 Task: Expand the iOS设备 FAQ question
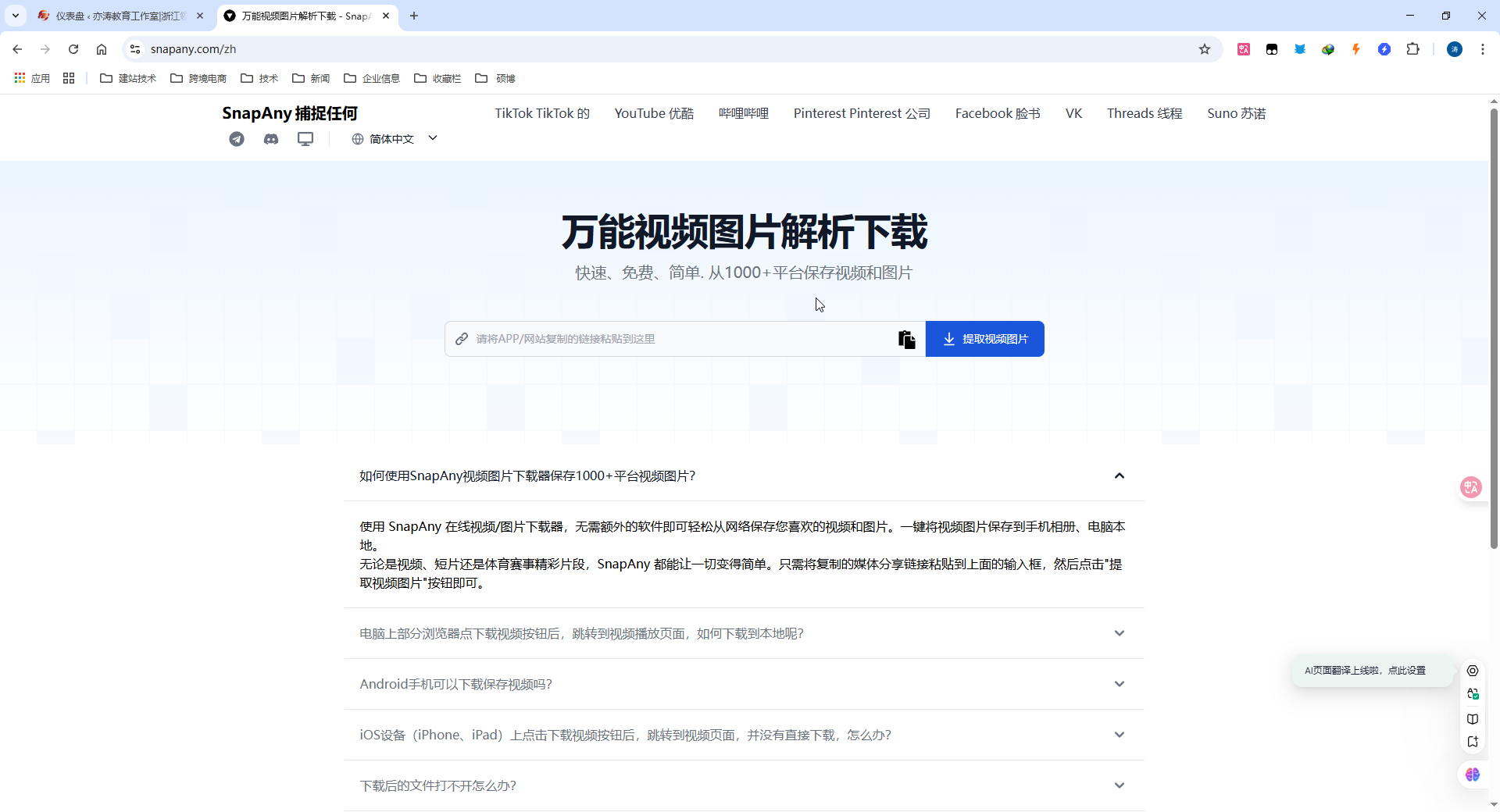tap(744, 735)
